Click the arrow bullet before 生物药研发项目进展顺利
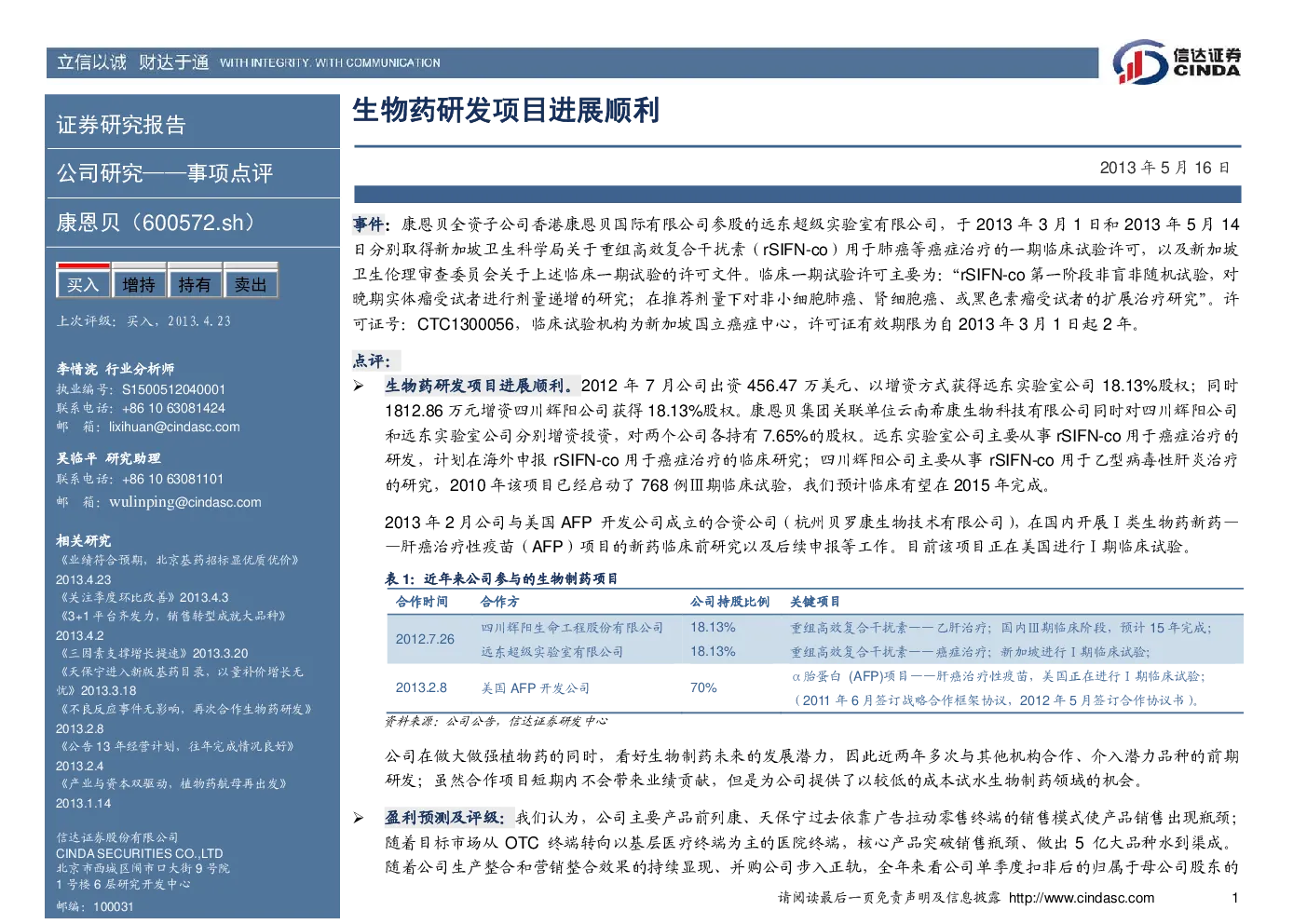This screenshot has height=924, width=1307. [359, 386]
